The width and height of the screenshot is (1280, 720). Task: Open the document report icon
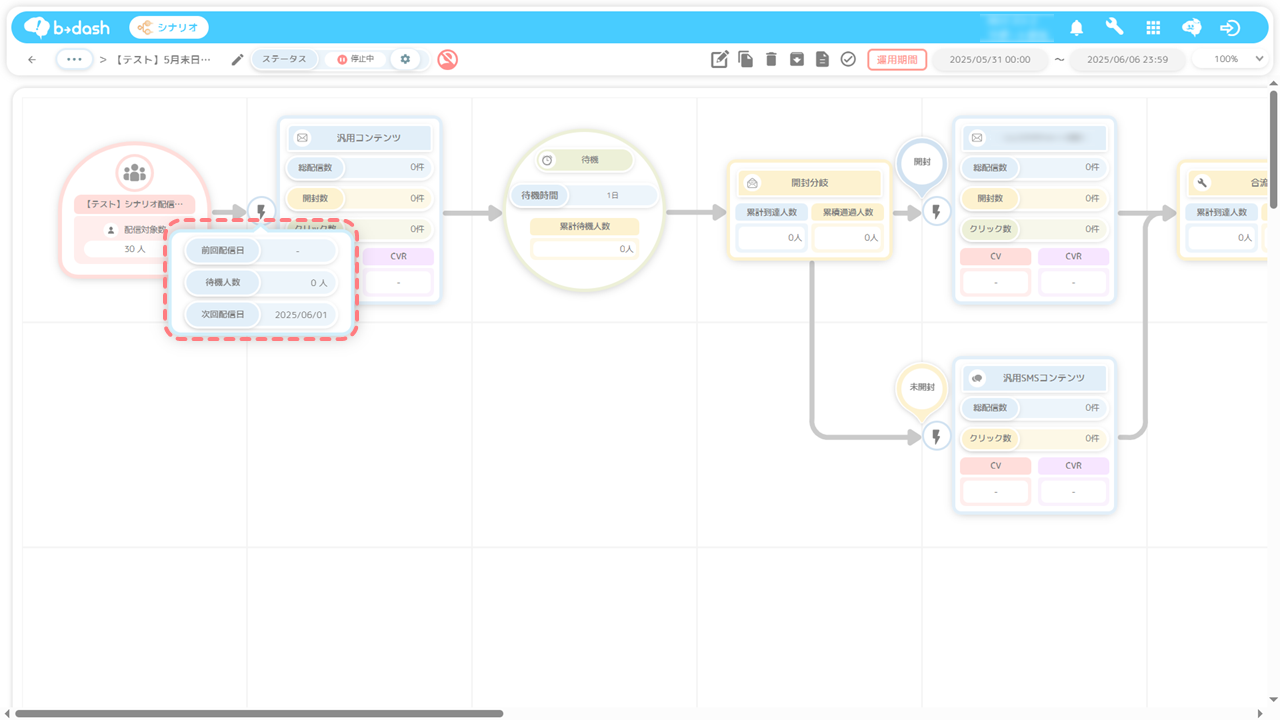pos(822,60)
